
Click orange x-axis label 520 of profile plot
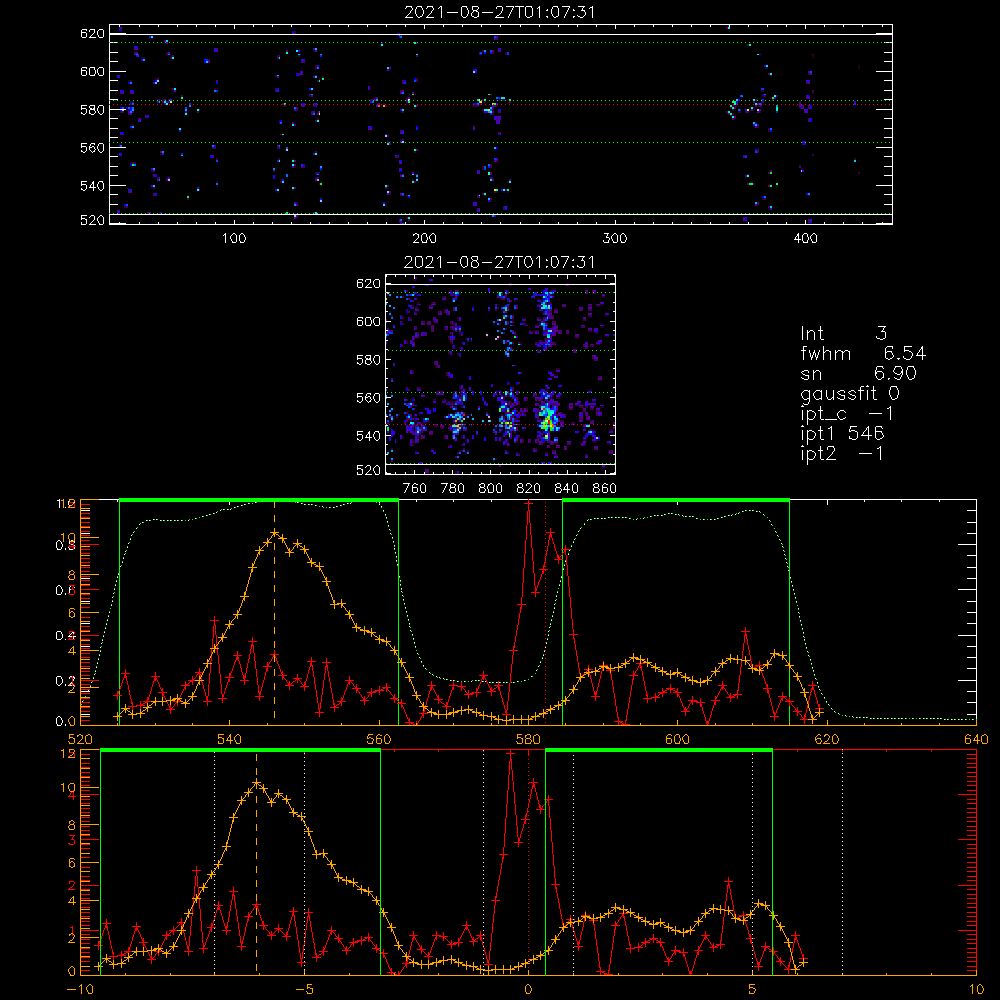pyautogui.click(x=80, y=740)
